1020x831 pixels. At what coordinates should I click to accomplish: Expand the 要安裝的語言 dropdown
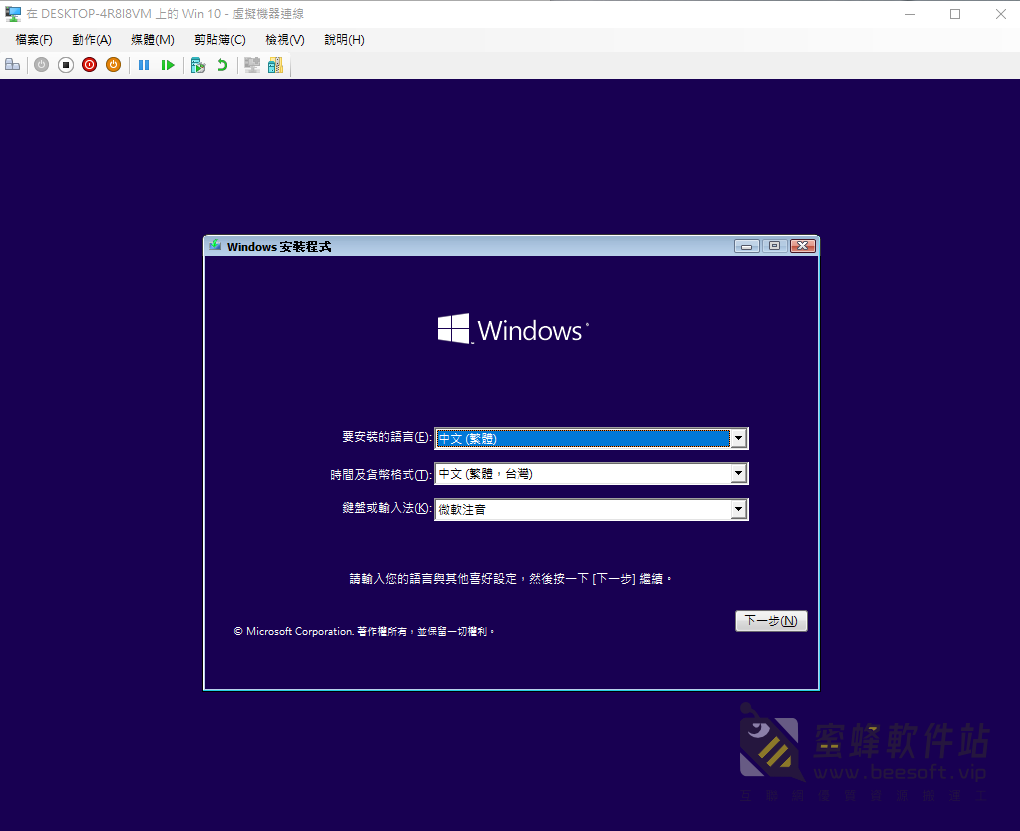(738, 439)
